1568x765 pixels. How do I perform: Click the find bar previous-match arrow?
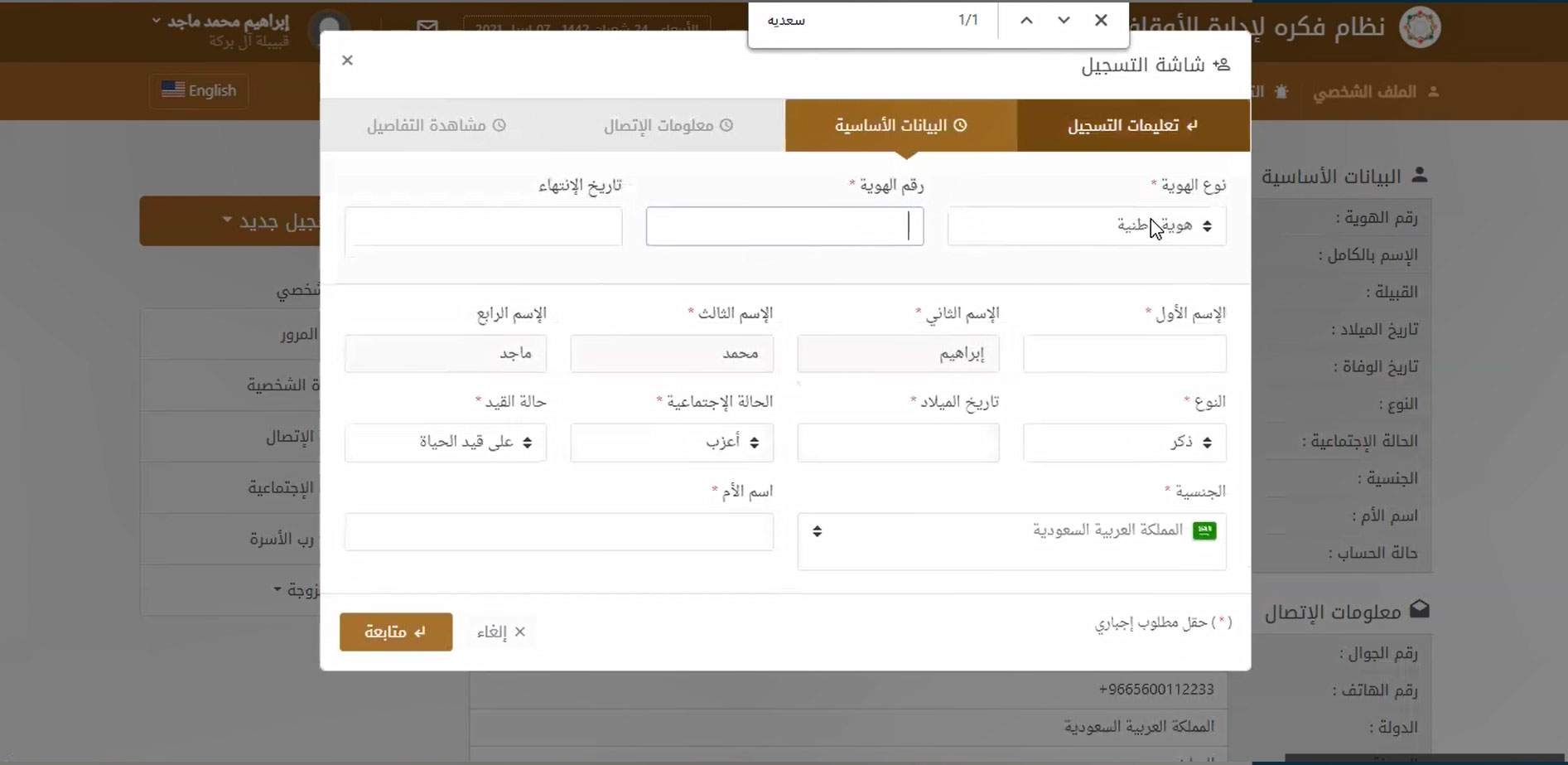pyautogui.click(x=1026, y=21)
